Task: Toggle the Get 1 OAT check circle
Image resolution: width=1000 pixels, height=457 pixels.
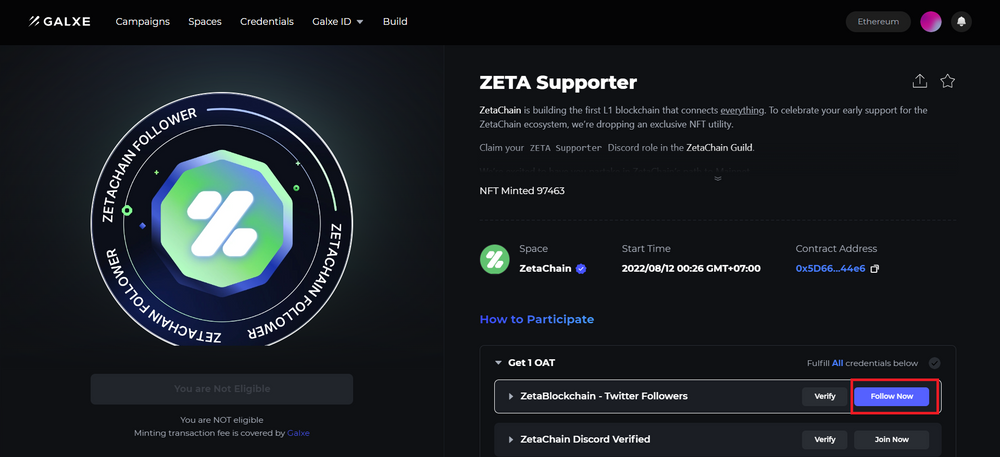Action: pos(934,363)
